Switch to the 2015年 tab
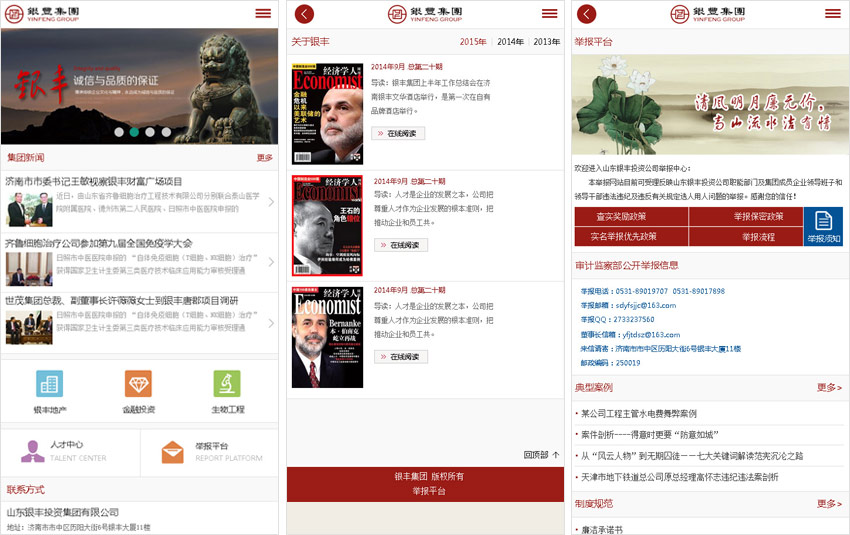Screen dimensions: 850x535 (x=473, y=42)
